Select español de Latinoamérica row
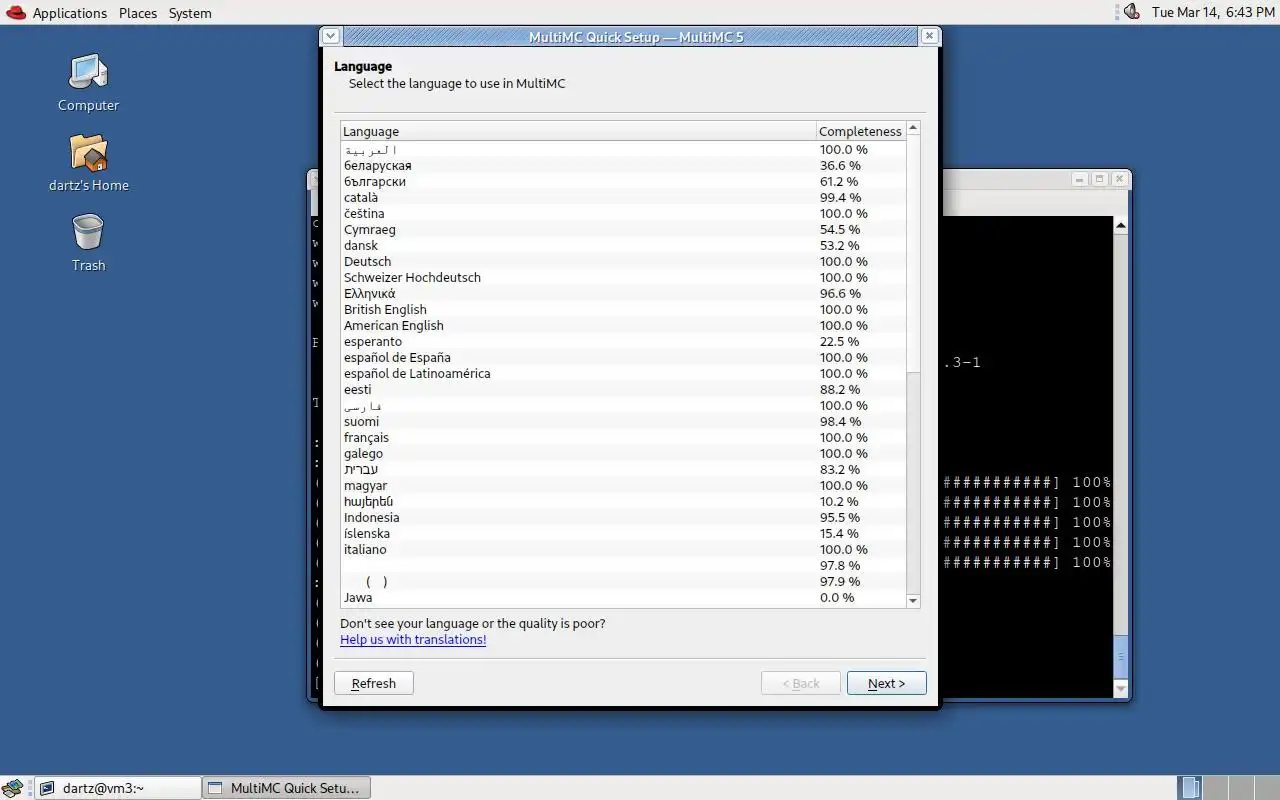 tap(623, 373)
